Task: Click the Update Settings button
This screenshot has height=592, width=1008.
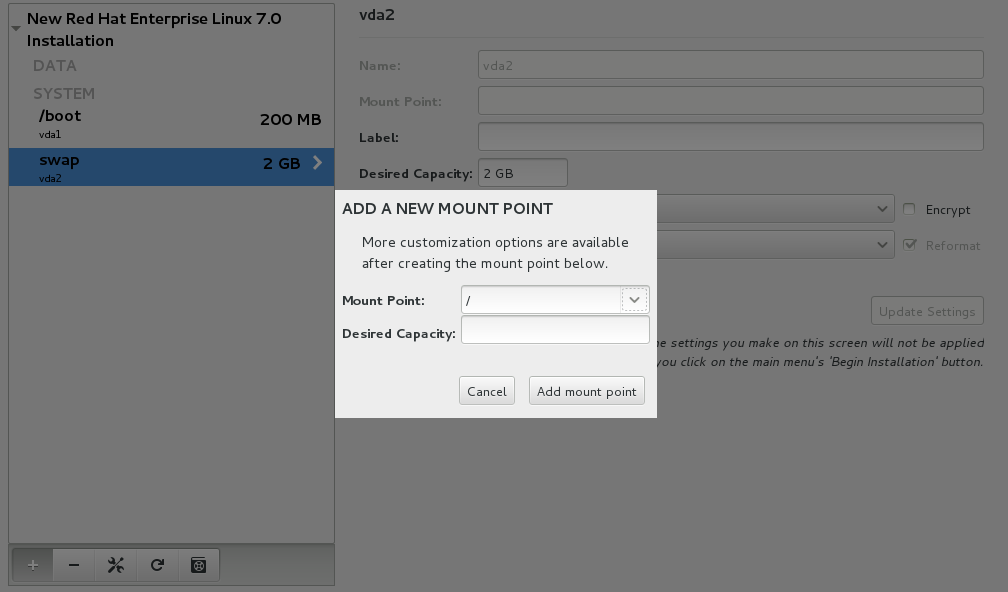Action: click(927, 311)
